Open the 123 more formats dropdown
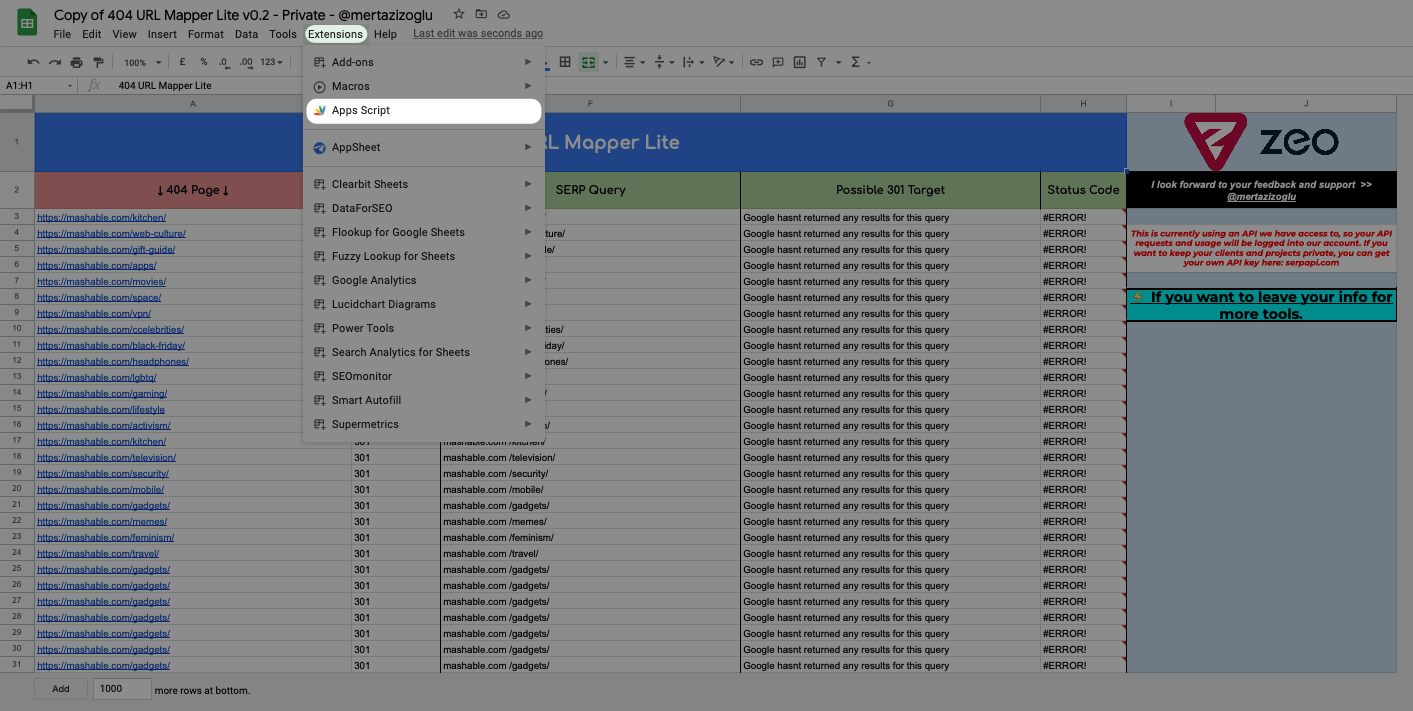Image resolution: width=1413 pixels, height=711 pixels. (271, 62)
